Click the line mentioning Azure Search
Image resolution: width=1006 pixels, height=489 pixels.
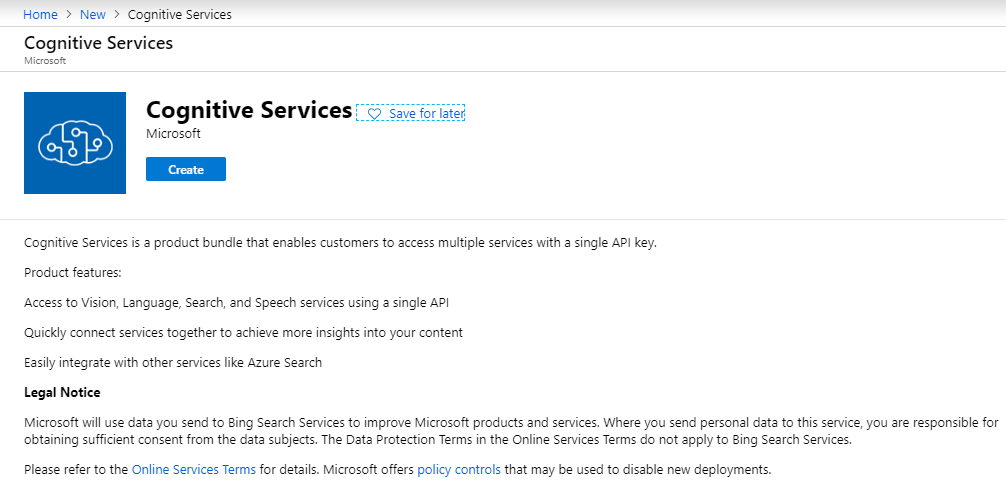[173, 362]
